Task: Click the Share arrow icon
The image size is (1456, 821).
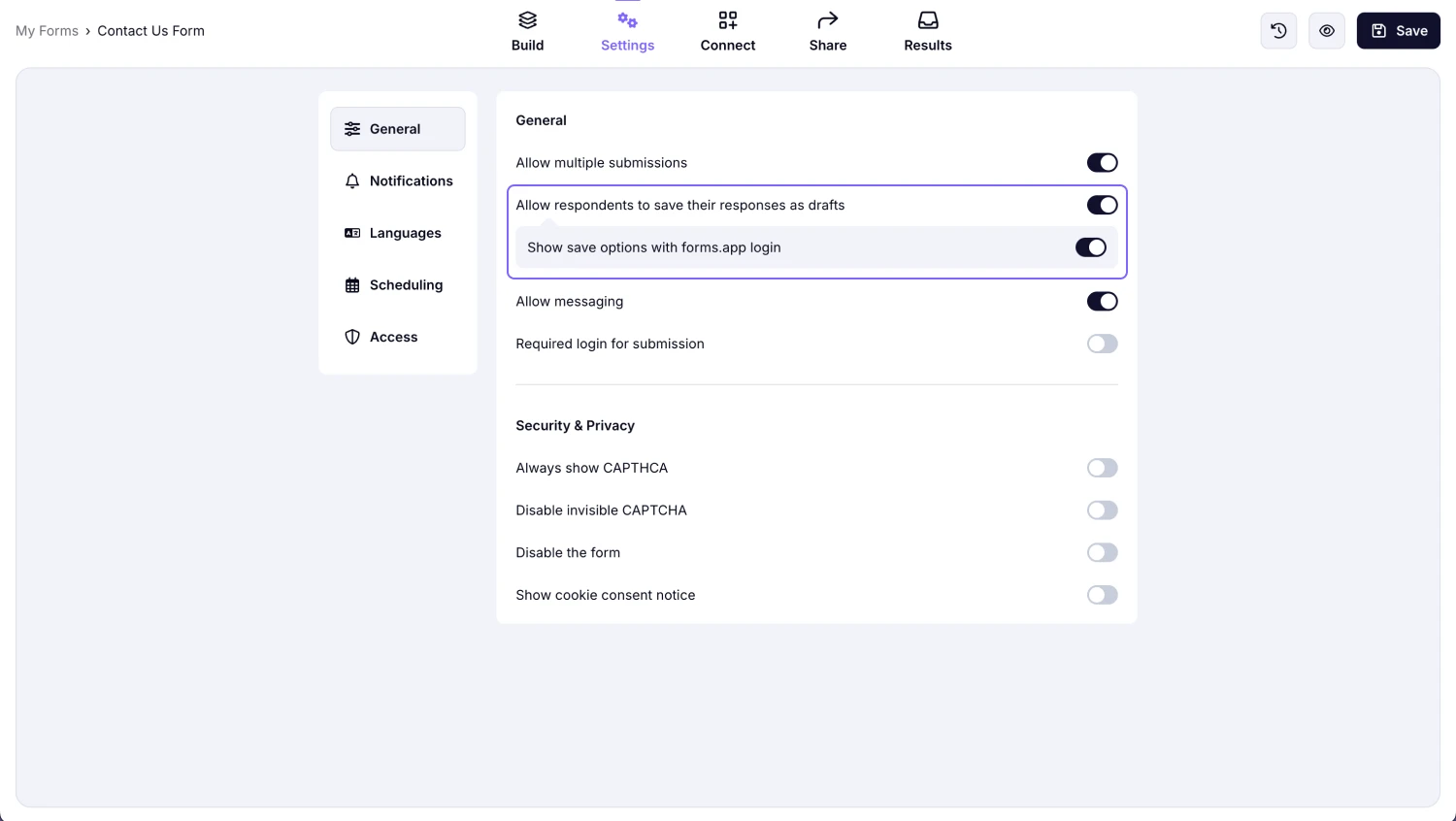Action: [x=827, y=19]
